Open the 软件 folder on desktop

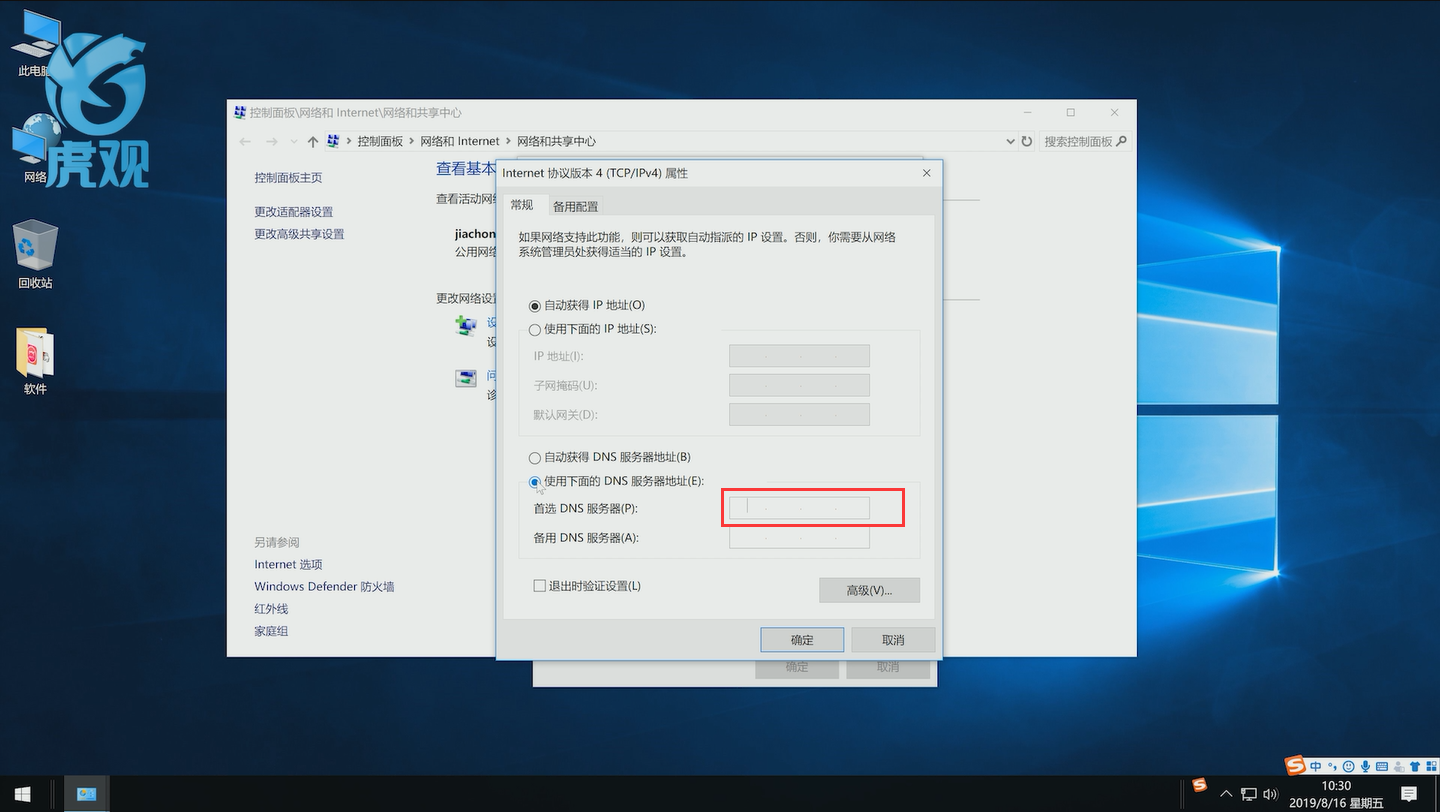click(35, 362)
